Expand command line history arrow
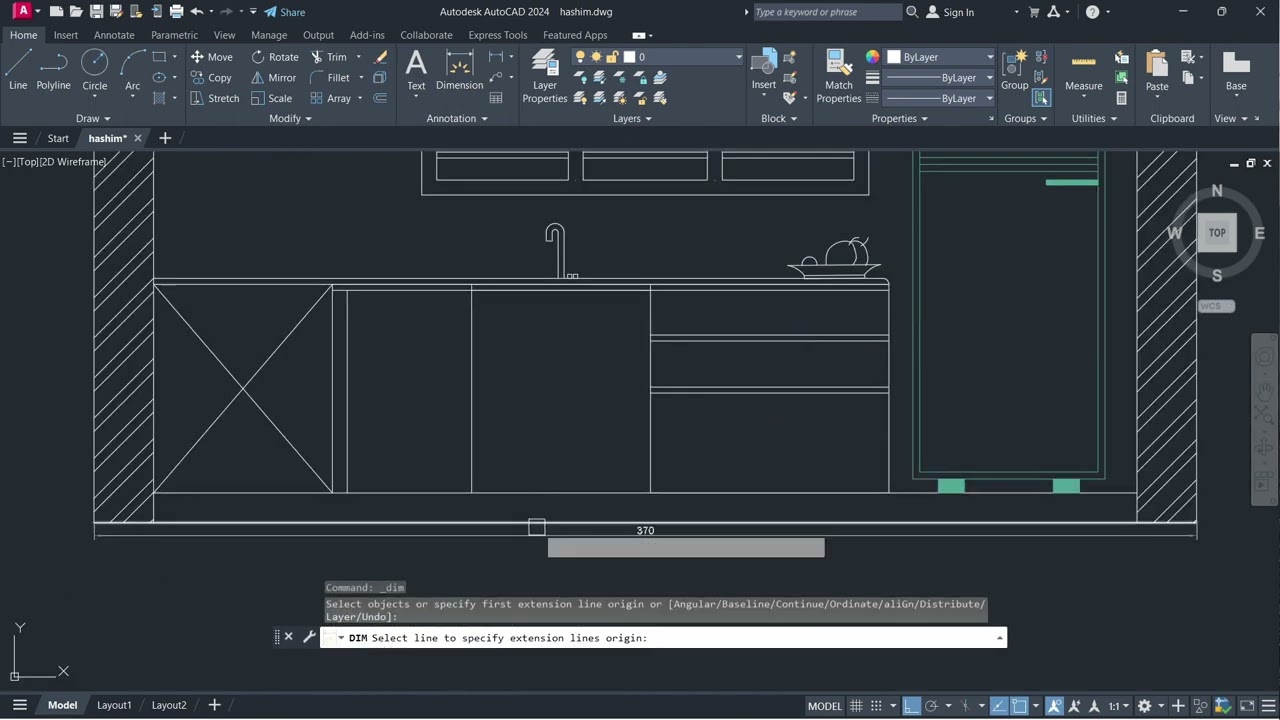 click(999, 638)
